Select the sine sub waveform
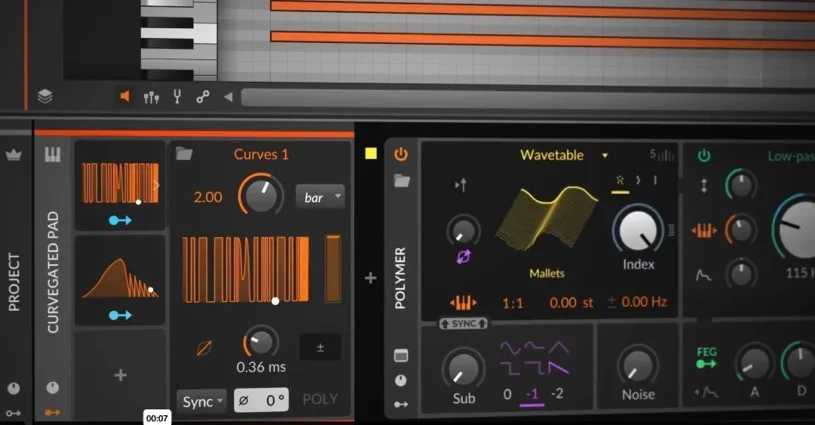 pyautogui.click(x=510, y=348)
